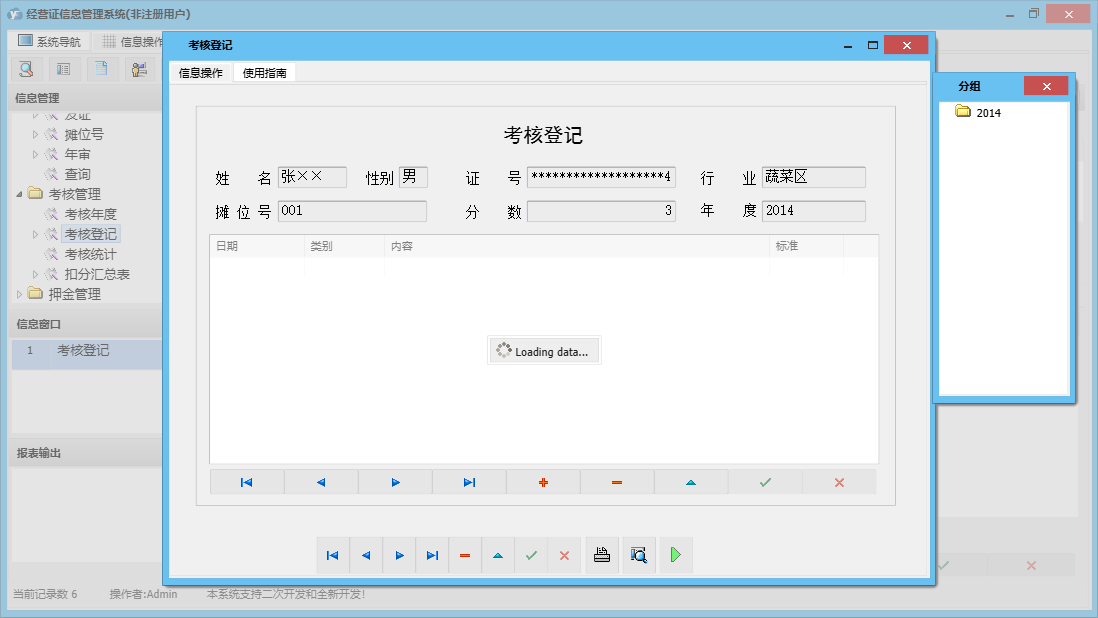Add a new record with the red plus icon
This screenshot has height=618, width=1098.
[543, 481]
